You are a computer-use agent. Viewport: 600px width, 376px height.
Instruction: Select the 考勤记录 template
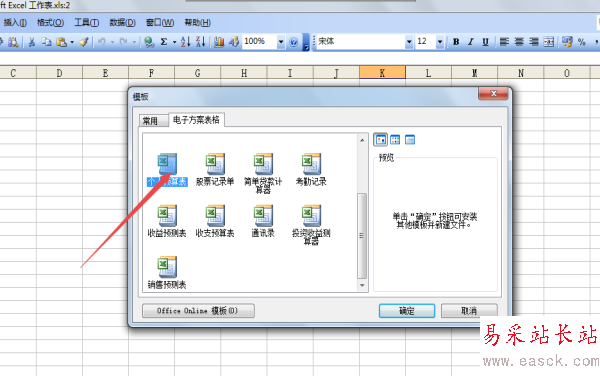(311, 170)
